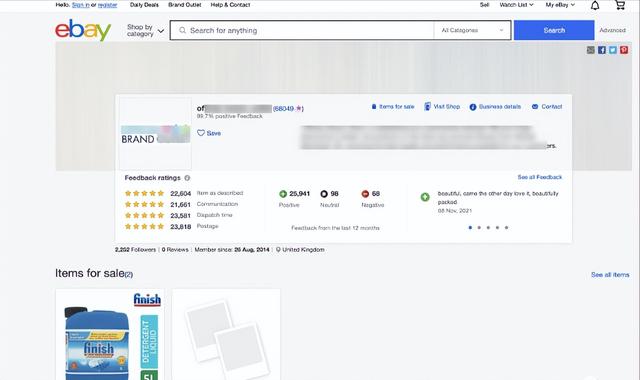This screenshot has height=380, width=640.
Task: Click feedback ratings info icon
Action: click(187, 178)
